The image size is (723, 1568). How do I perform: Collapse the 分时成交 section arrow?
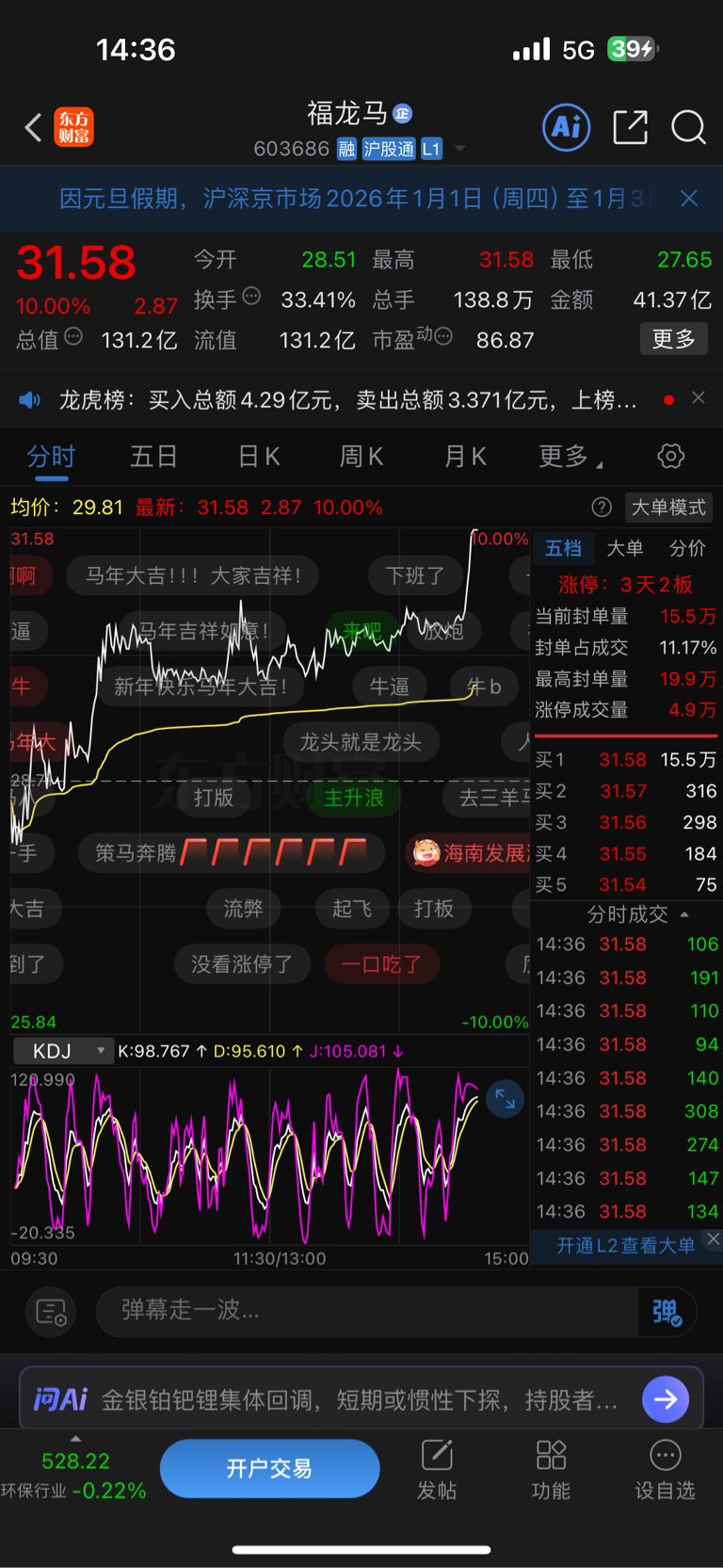(x=684, y=914)
